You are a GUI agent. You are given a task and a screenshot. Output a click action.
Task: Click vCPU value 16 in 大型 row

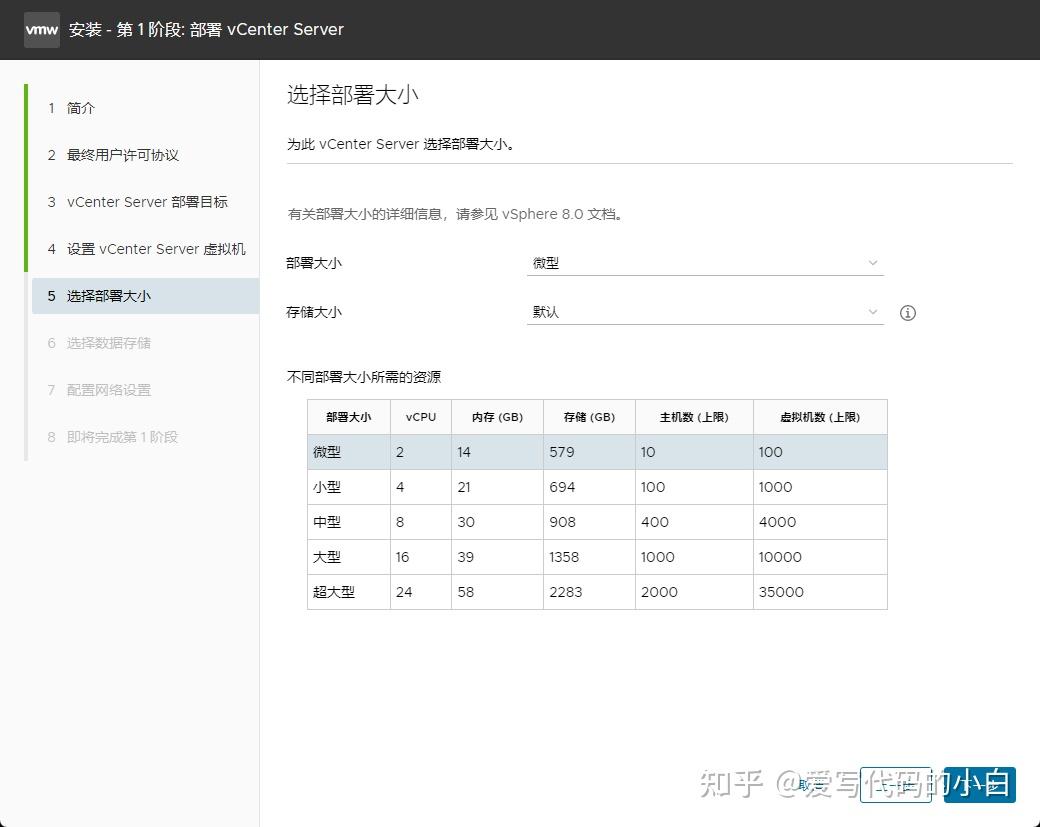click(x=403, y=558)
